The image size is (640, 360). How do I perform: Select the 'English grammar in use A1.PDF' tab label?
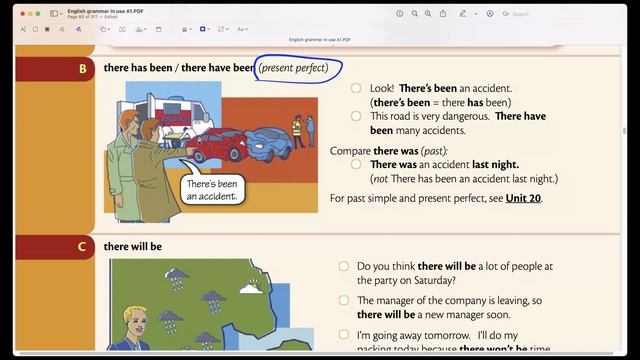tap(320, 40)
